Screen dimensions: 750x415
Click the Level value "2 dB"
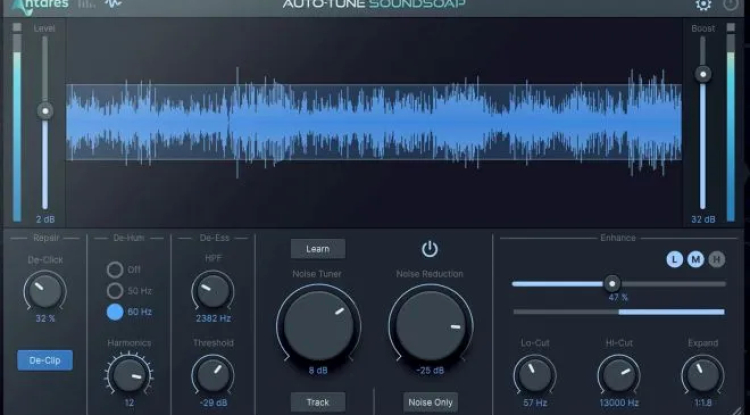click(x=45, y=219)
